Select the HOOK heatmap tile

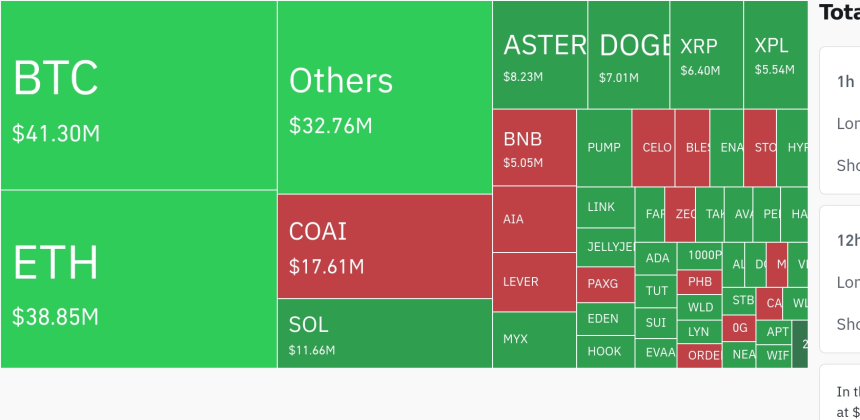[x=605, y=351]
